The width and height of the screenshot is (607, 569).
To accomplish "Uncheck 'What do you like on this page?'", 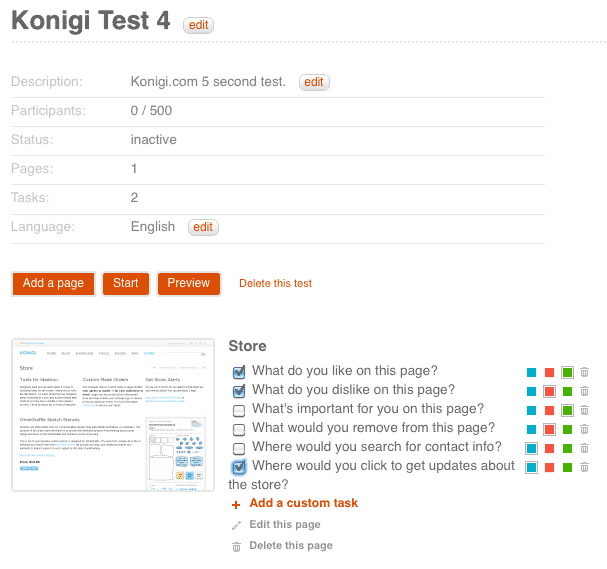I will pos(239,372).
